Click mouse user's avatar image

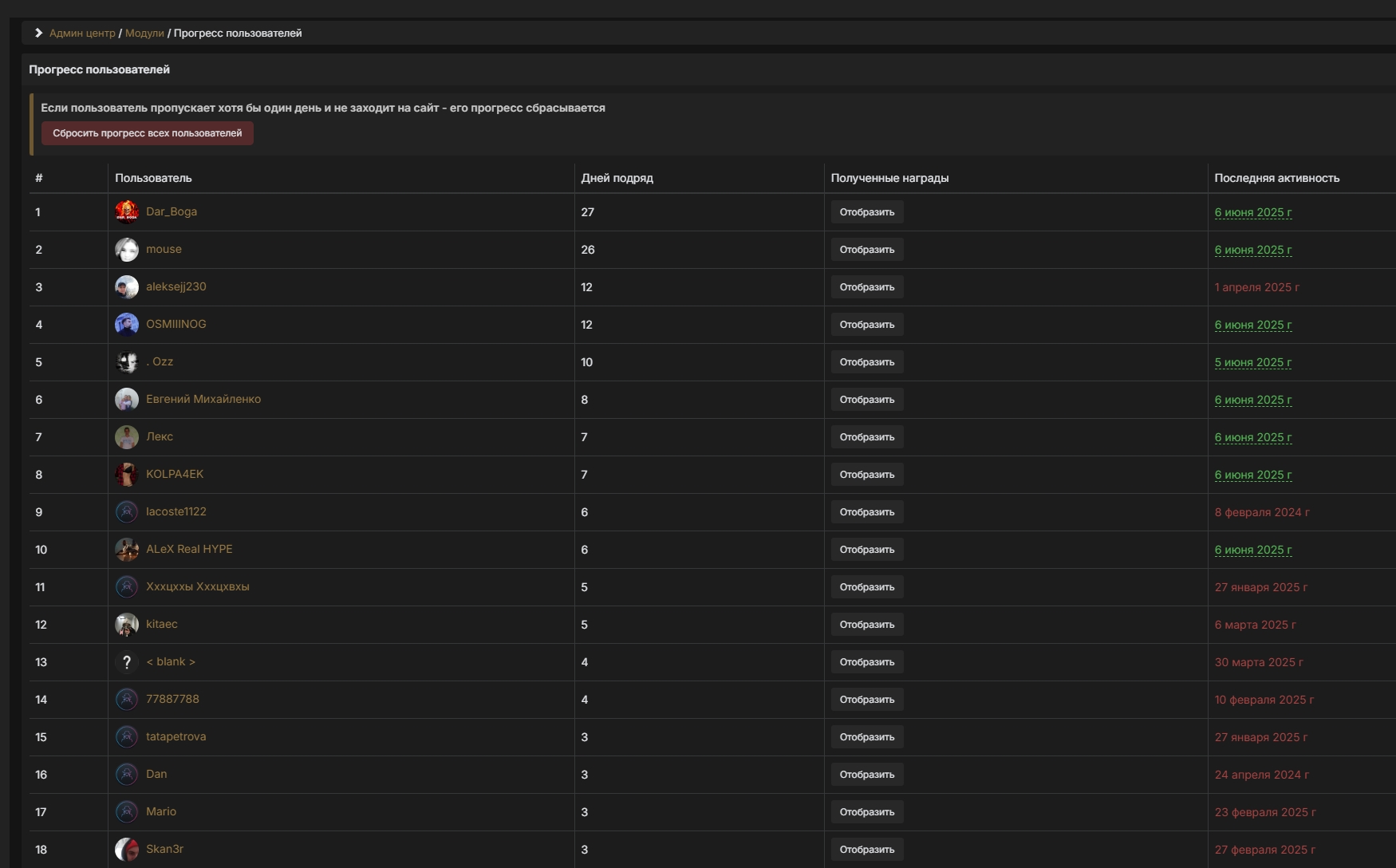point(126,250)
